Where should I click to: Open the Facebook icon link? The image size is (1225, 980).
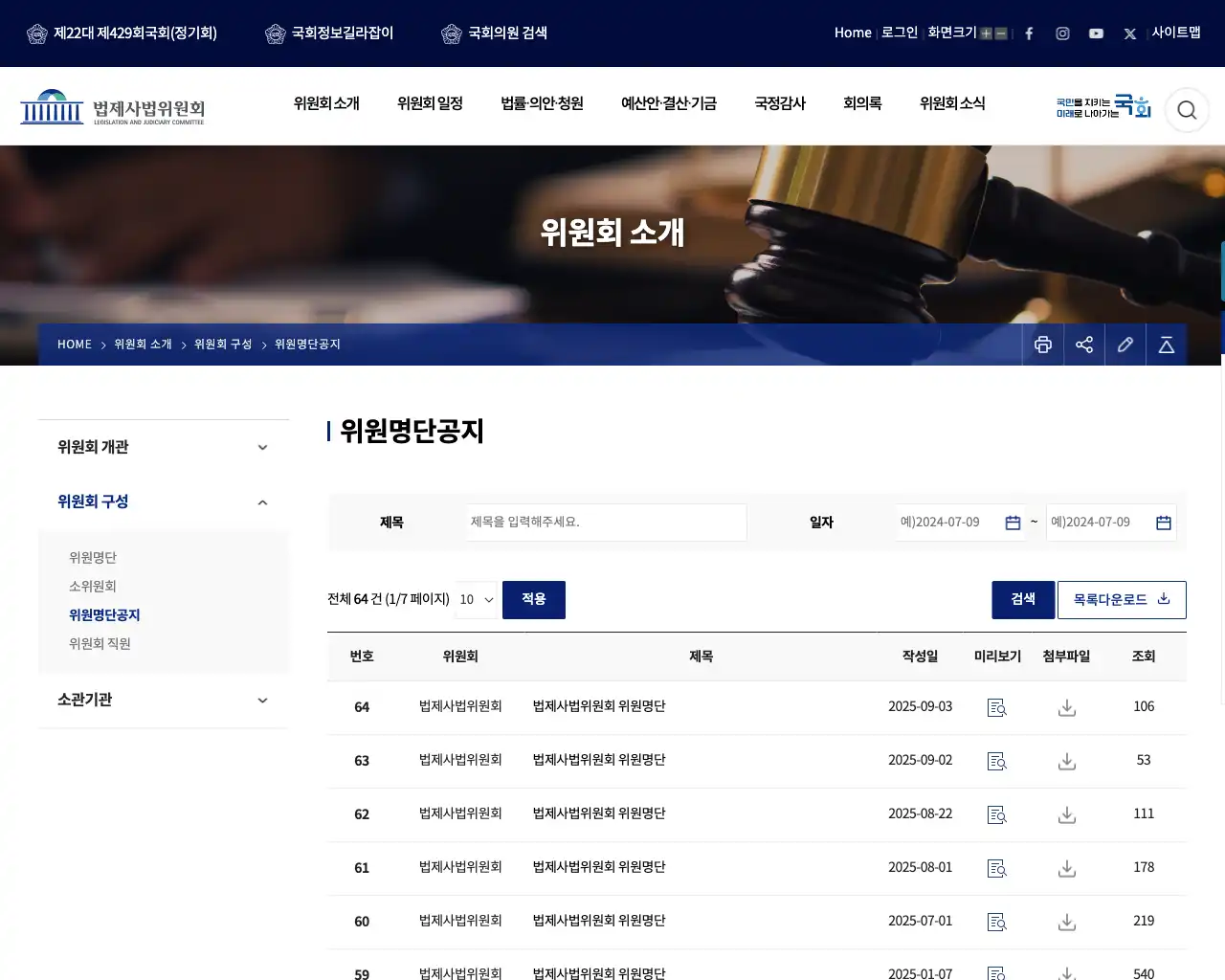[1029, 33]
